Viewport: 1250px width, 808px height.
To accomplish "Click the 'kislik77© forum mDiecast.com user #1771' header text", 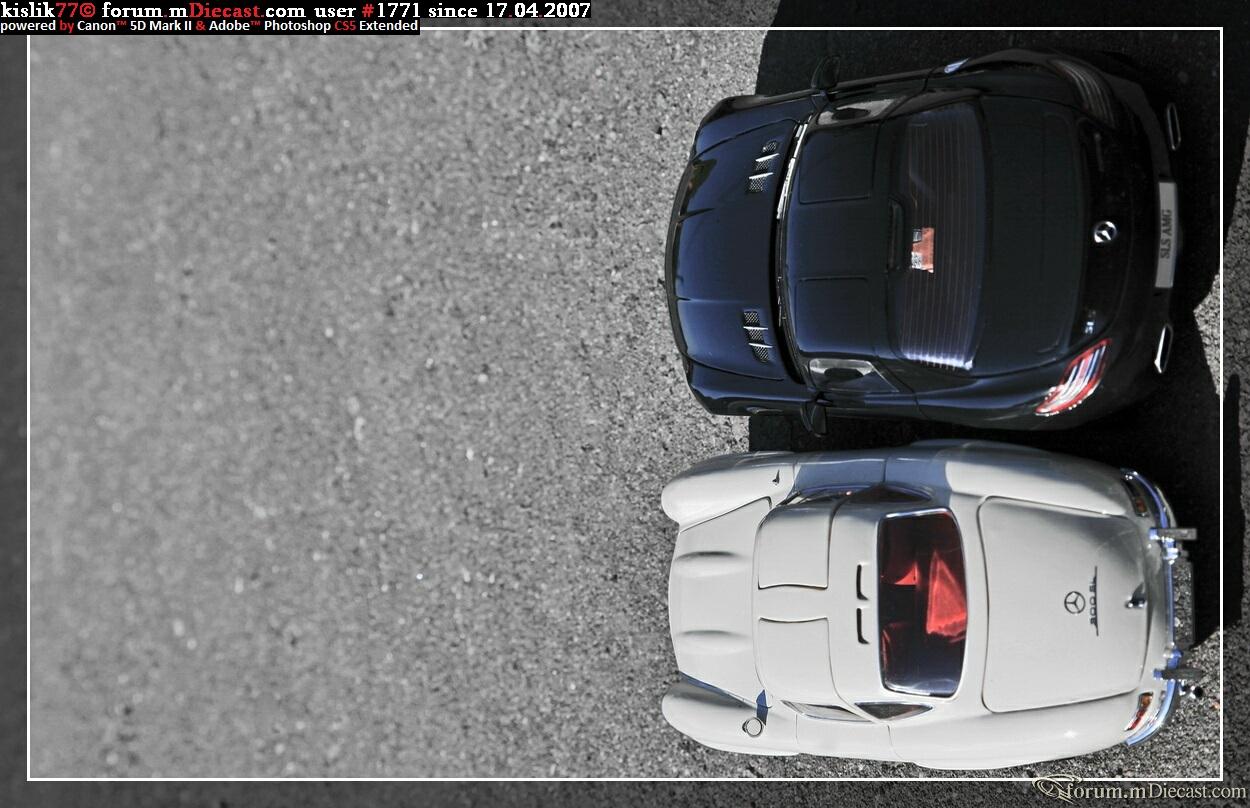I will click(296, 10).
